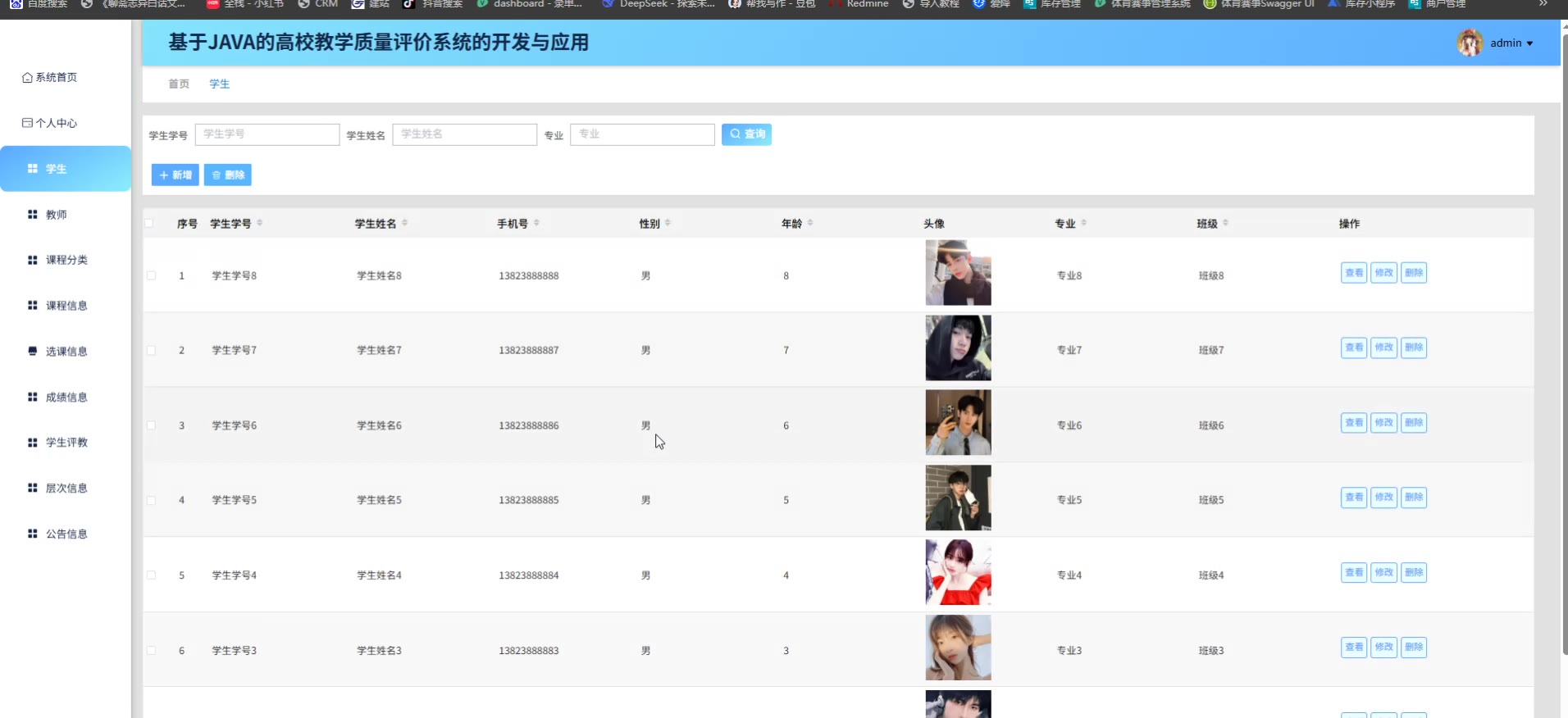Expand the bookmarks bar overflow chevron

tap(1543, 4)
